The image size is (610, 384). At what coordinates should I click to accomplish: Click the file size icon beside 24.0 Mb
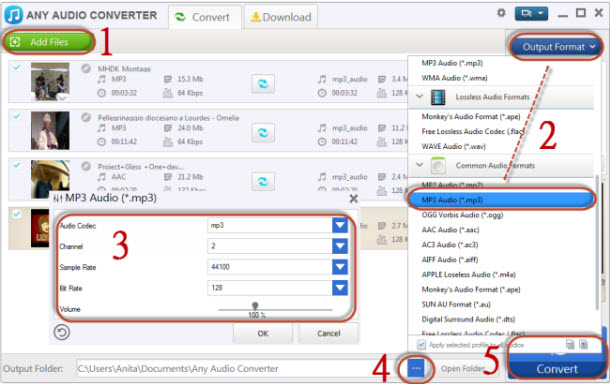[168, 128]
